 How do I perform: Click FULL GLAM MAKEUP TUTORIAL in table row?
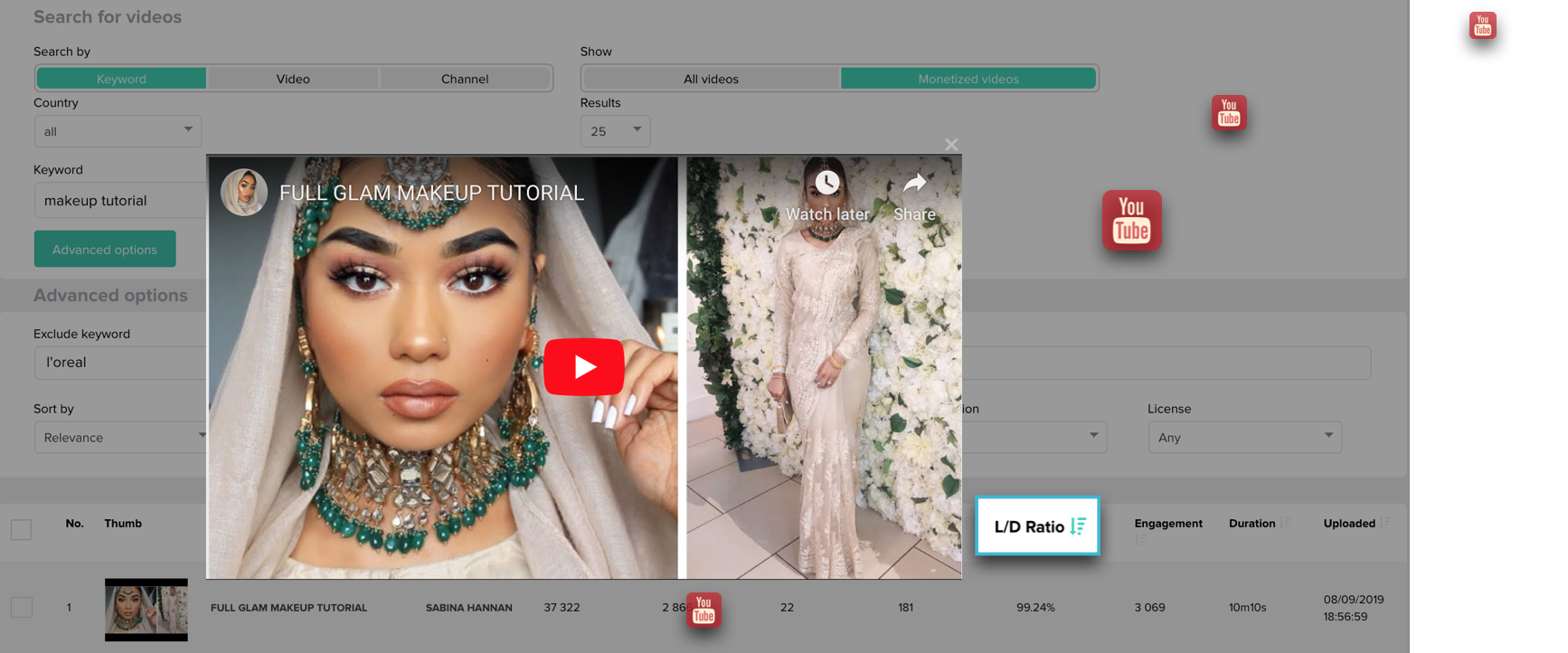pos(288,608)
